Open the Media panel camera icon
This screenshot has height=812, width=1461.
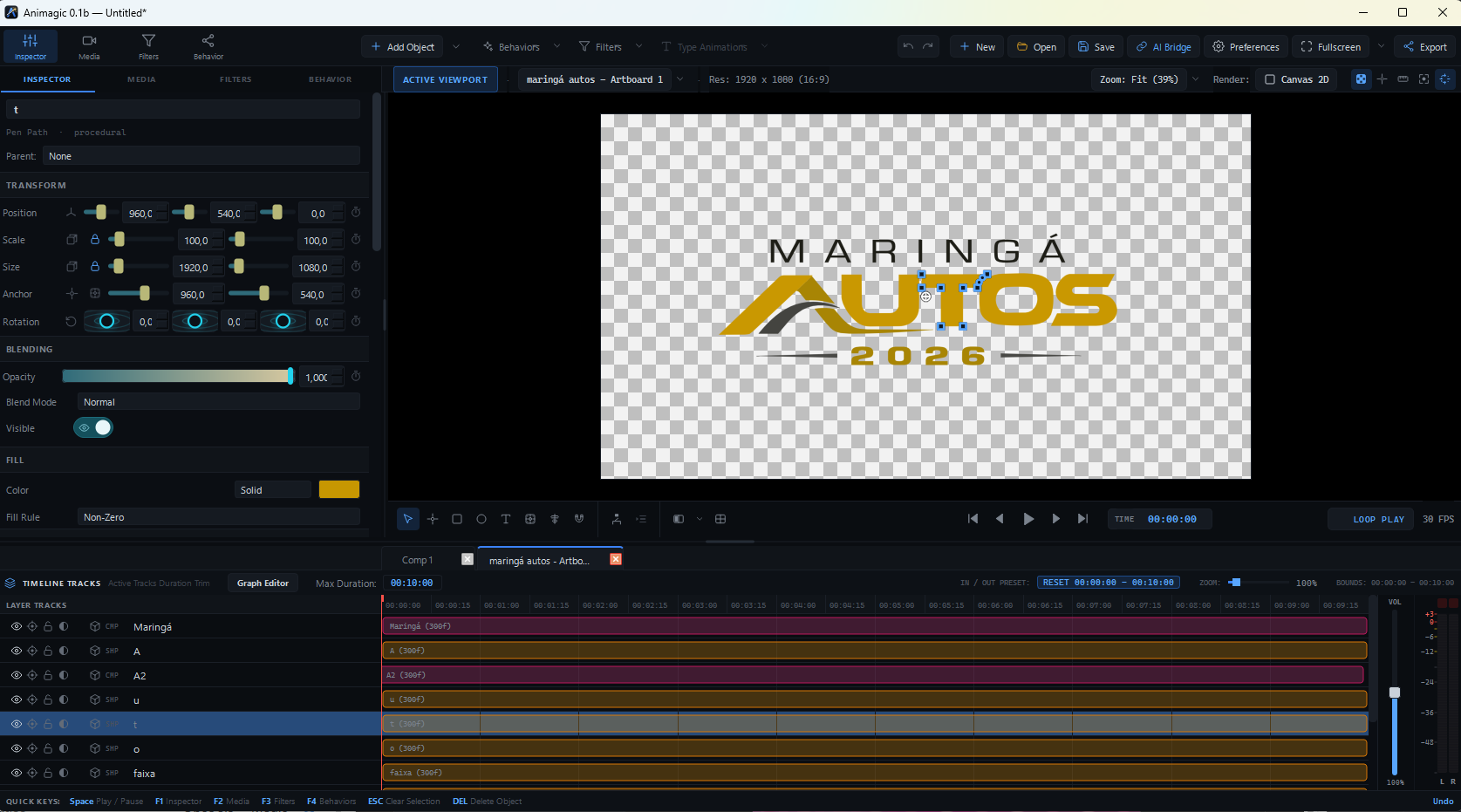[89, 46]
